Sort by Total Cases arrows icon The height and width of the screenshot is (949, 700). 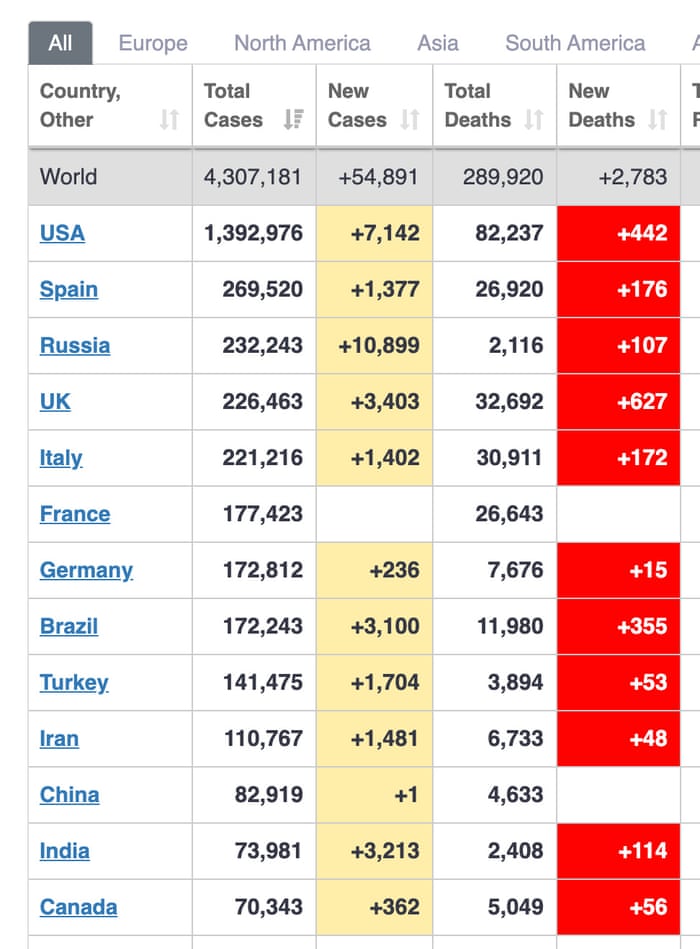293,120
